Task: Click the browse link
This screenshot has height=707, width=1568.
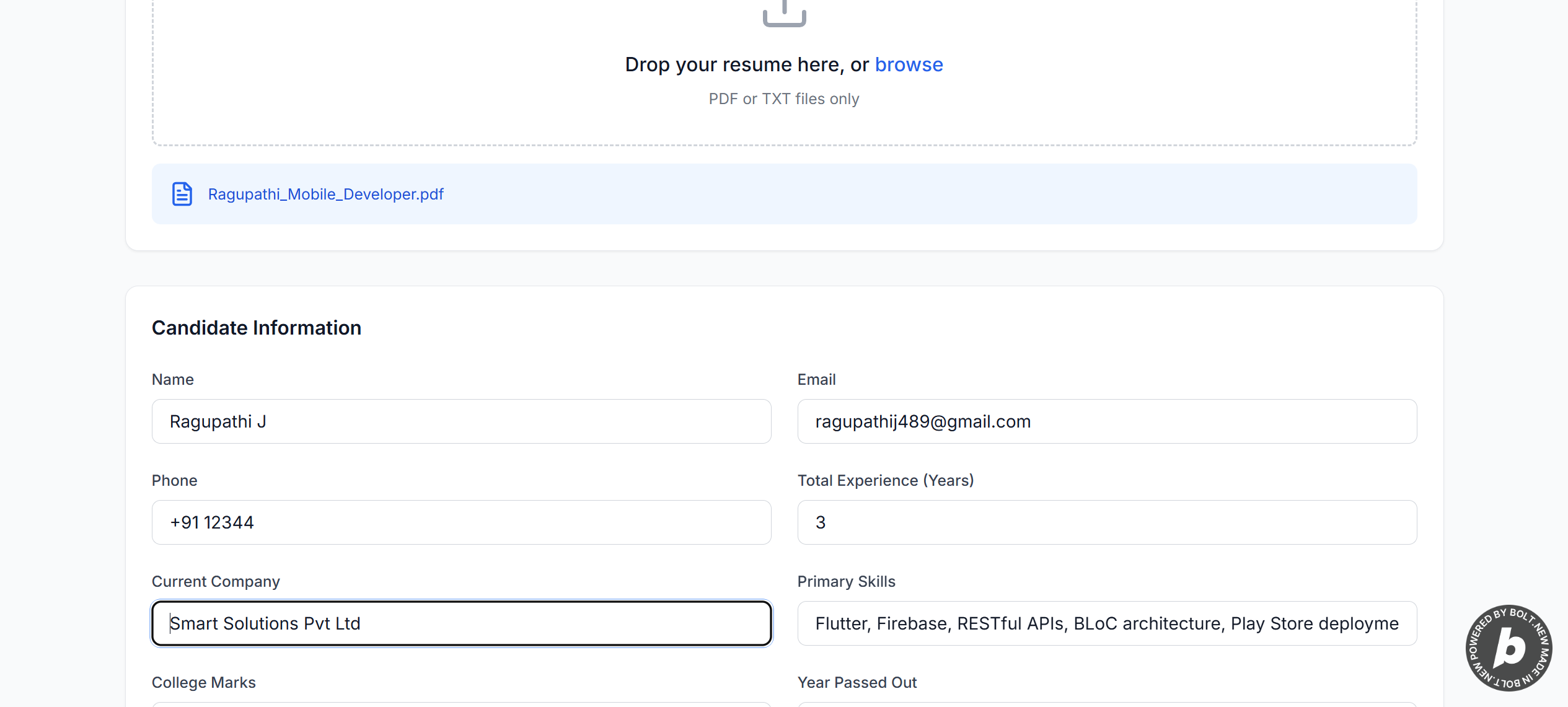Action: pos(909,64)
